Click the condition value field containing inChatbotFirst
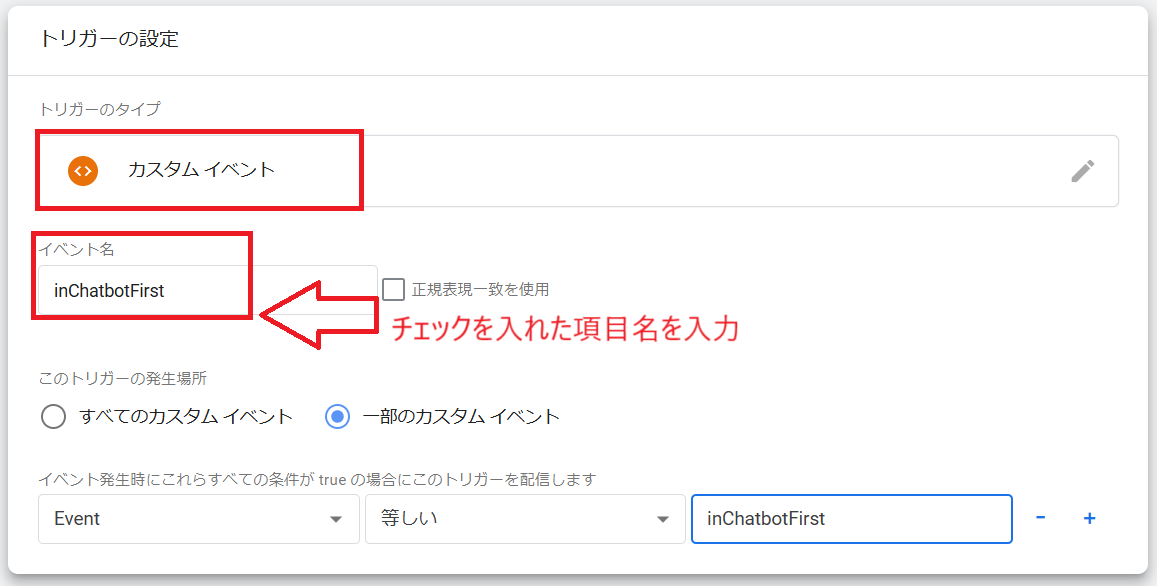1157x586 pixels. pyautogui.click(x=852, y=519)
